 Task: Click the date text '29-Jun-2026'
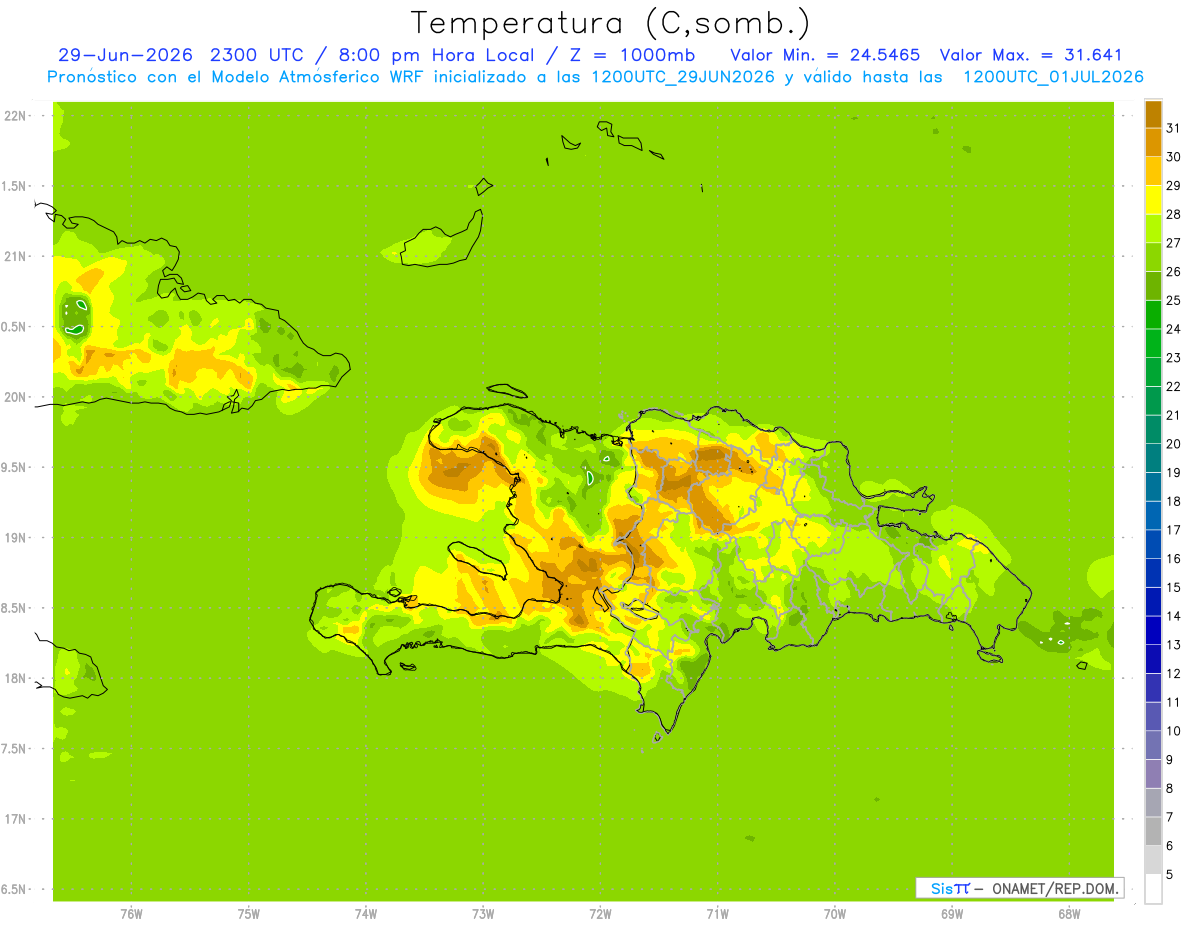point(125,55)
